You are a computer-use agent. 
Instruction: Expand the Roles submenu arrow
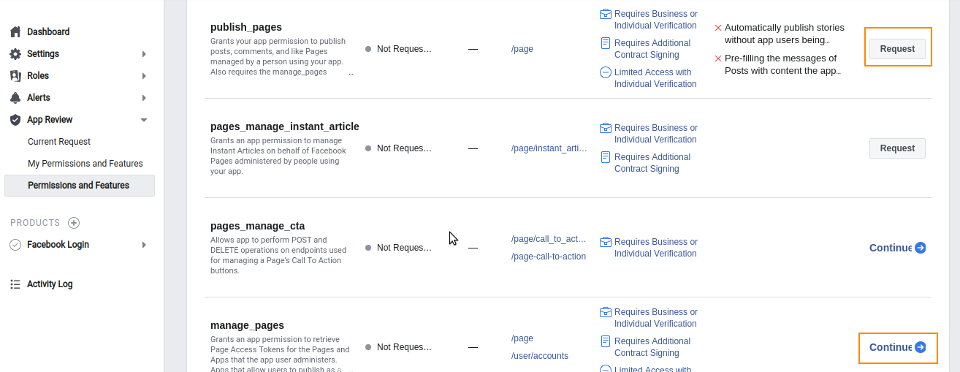(x=144, y=76)
